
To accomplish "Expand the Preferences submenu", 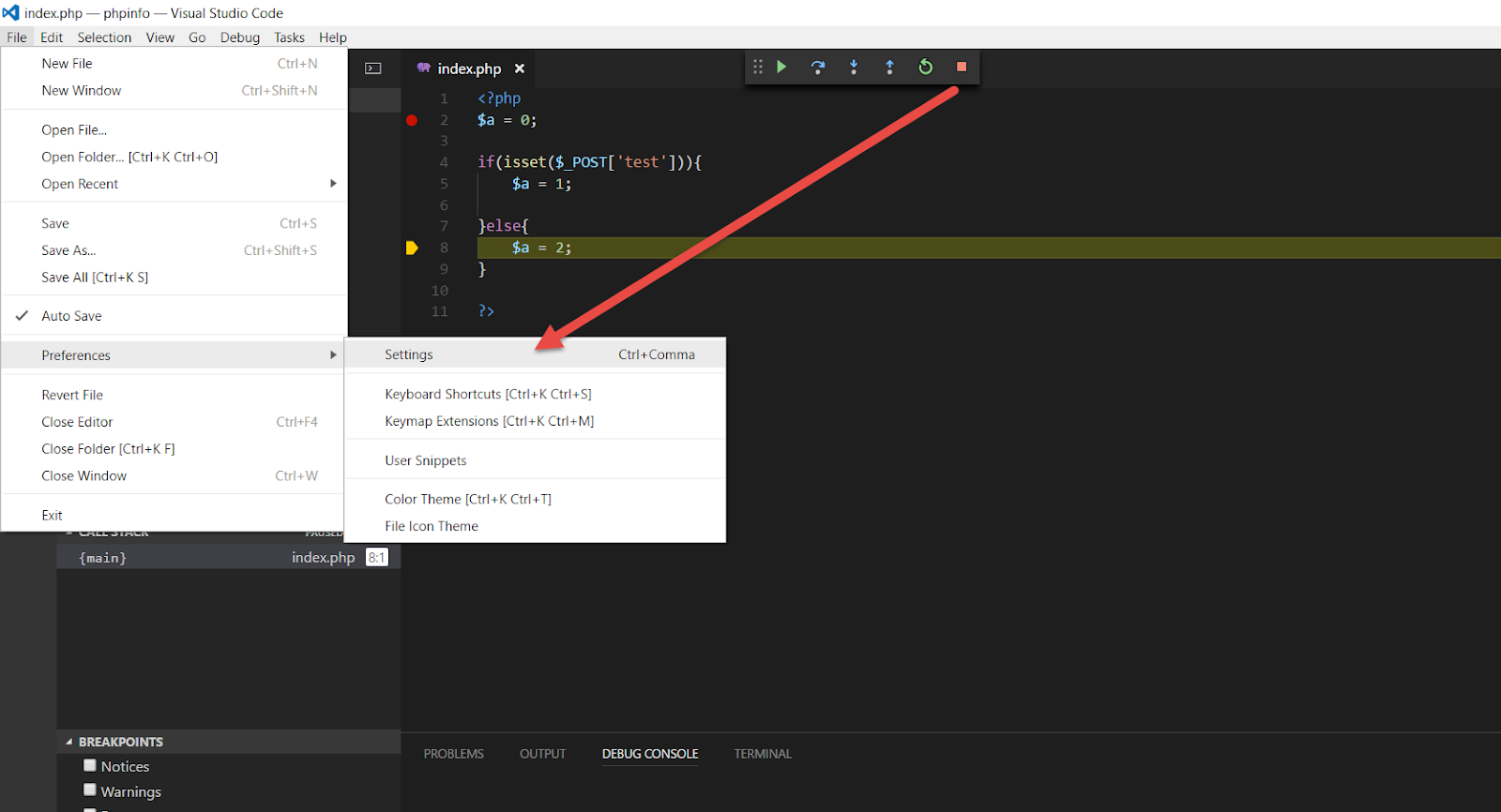I will [x=174, y=355].
